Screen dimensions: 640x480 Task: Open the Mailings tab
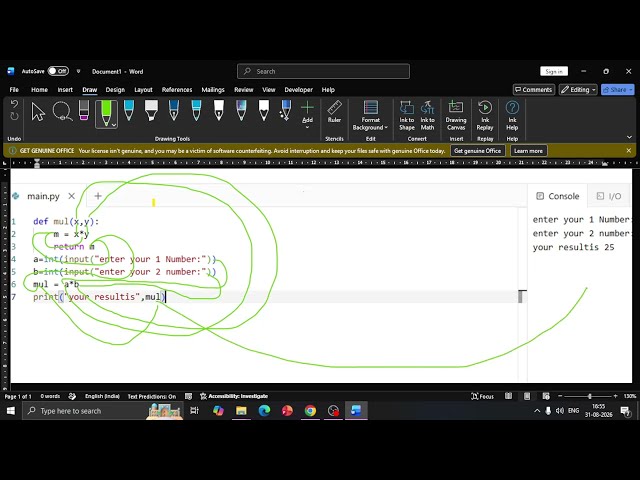click(x=213, y=90)
